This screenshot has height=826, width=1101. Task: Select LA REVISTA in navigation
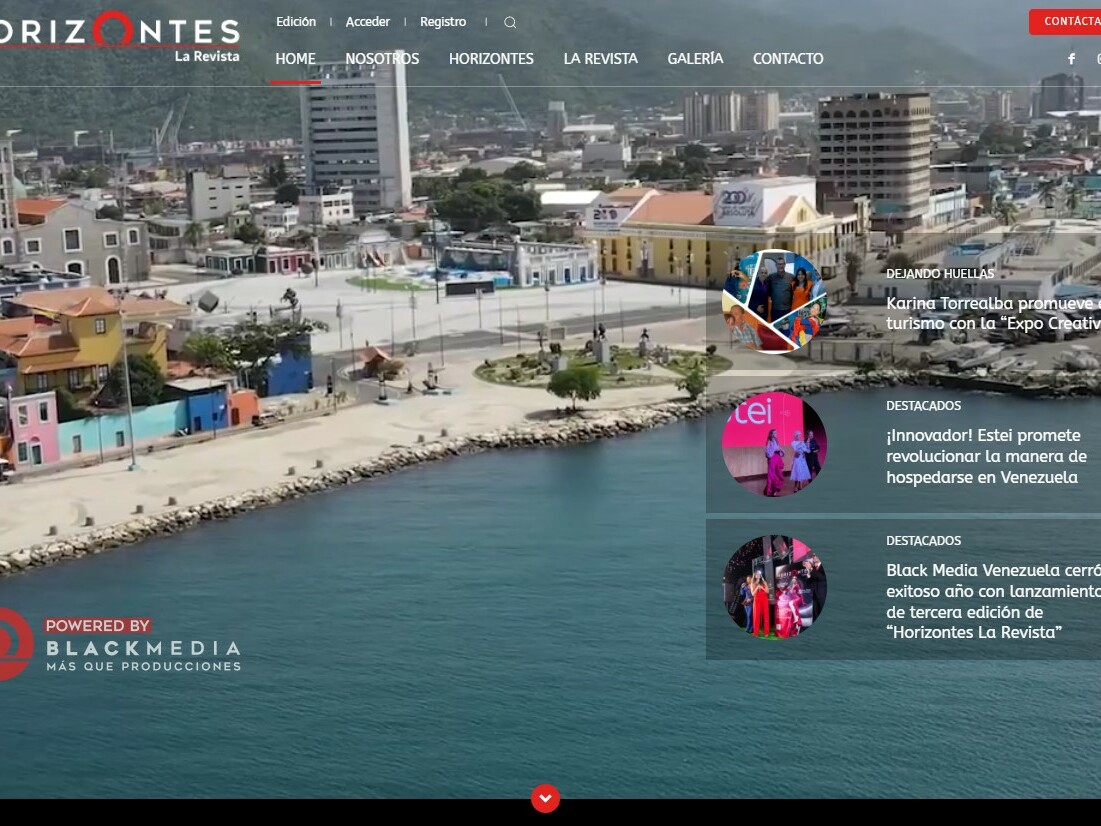coord(600,59)
